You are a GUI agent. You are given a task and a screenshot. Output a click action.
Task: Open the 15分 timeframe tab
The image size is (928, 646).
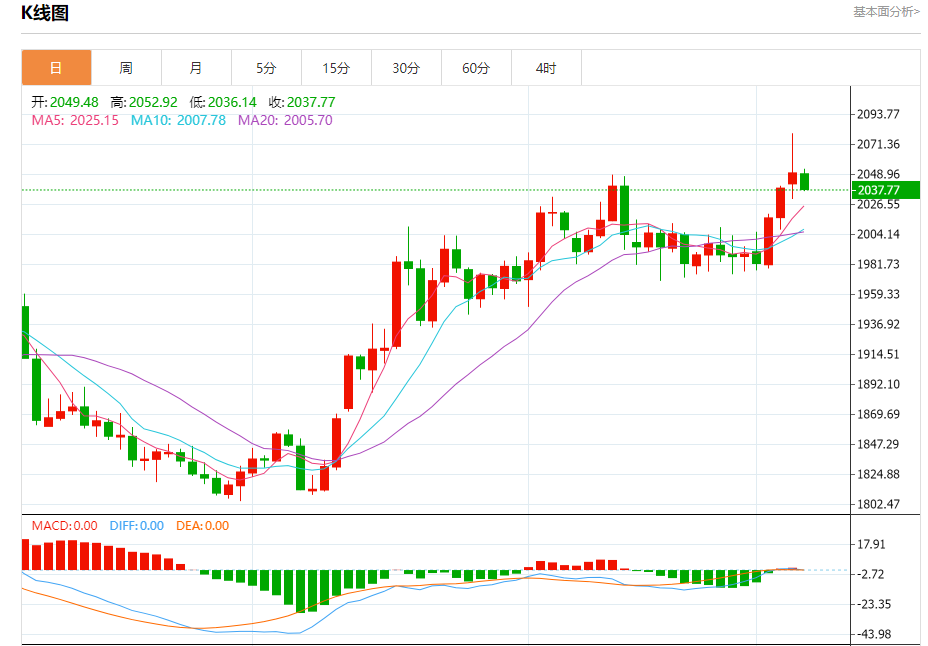(336, 68)
